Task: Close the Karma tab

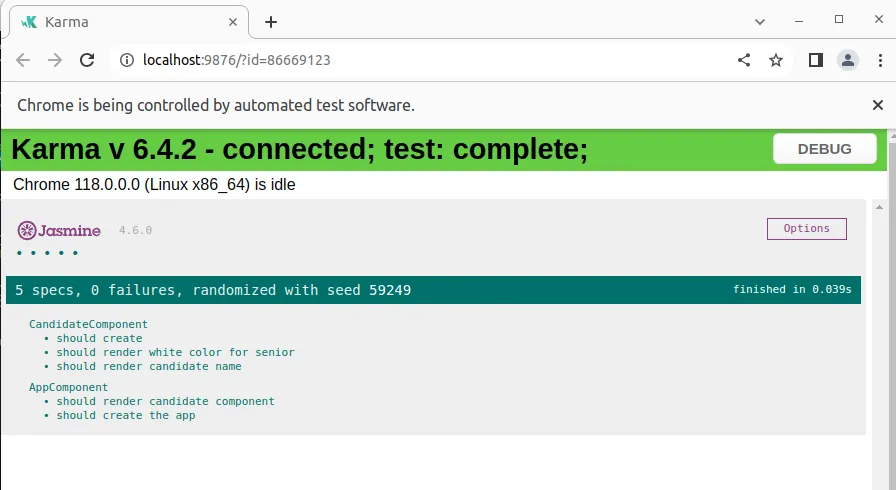Action: (x=233, y=22)
